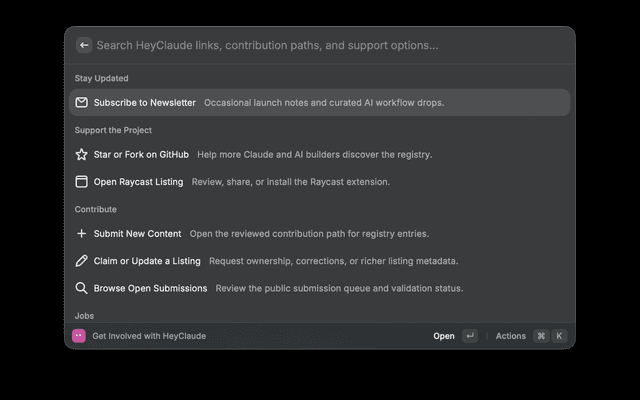Open Browse Open Submissions
Image resolution: width=640 pixels, height=400 pixels.
click(150, 288)
